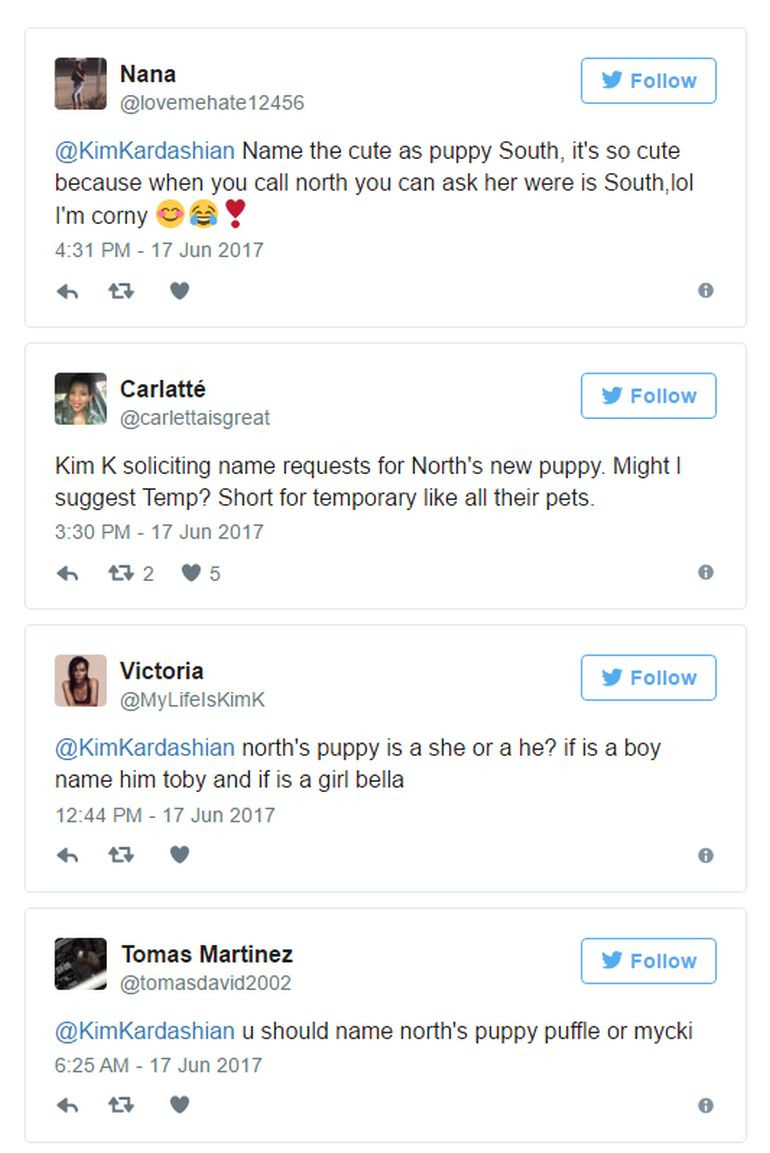The image size is (770, 1153).
Task: Click Tomas Martinez's avatar thumbnail
Action: [81, 964]
